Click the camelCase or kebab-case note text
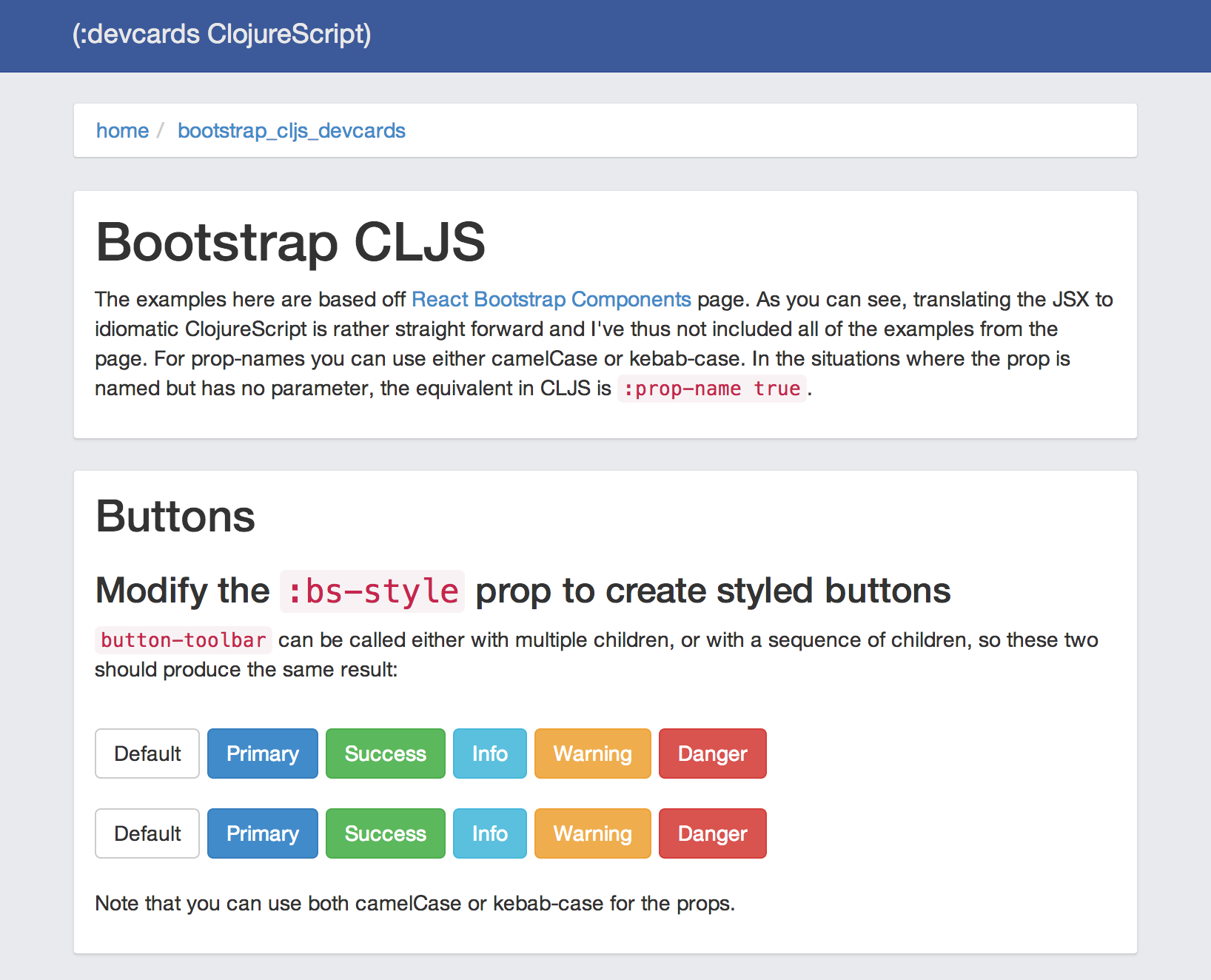The width and height of the screenshot is (1211, 980). coord(415,903)
